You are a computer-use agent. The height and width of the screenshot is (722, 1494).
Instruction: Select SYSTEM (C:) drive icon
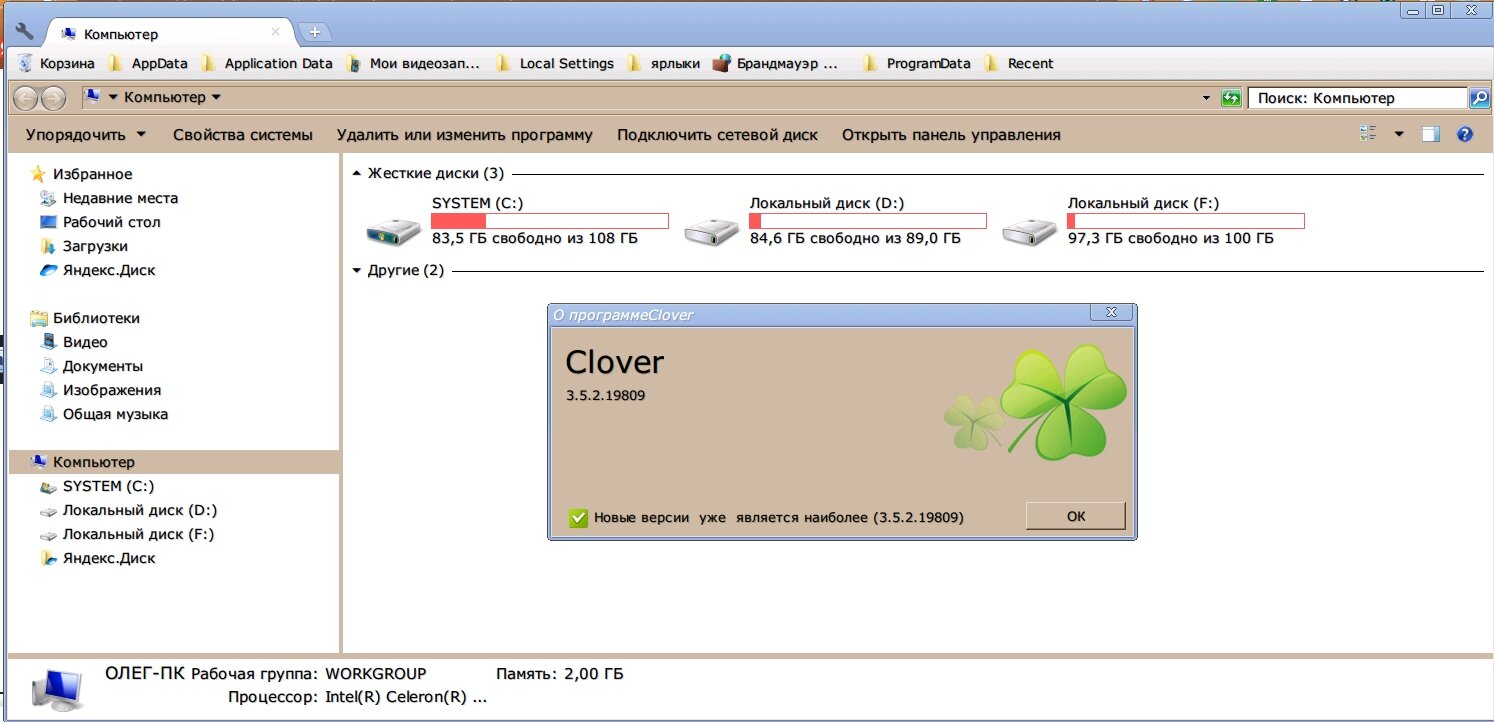coord(394,231)
